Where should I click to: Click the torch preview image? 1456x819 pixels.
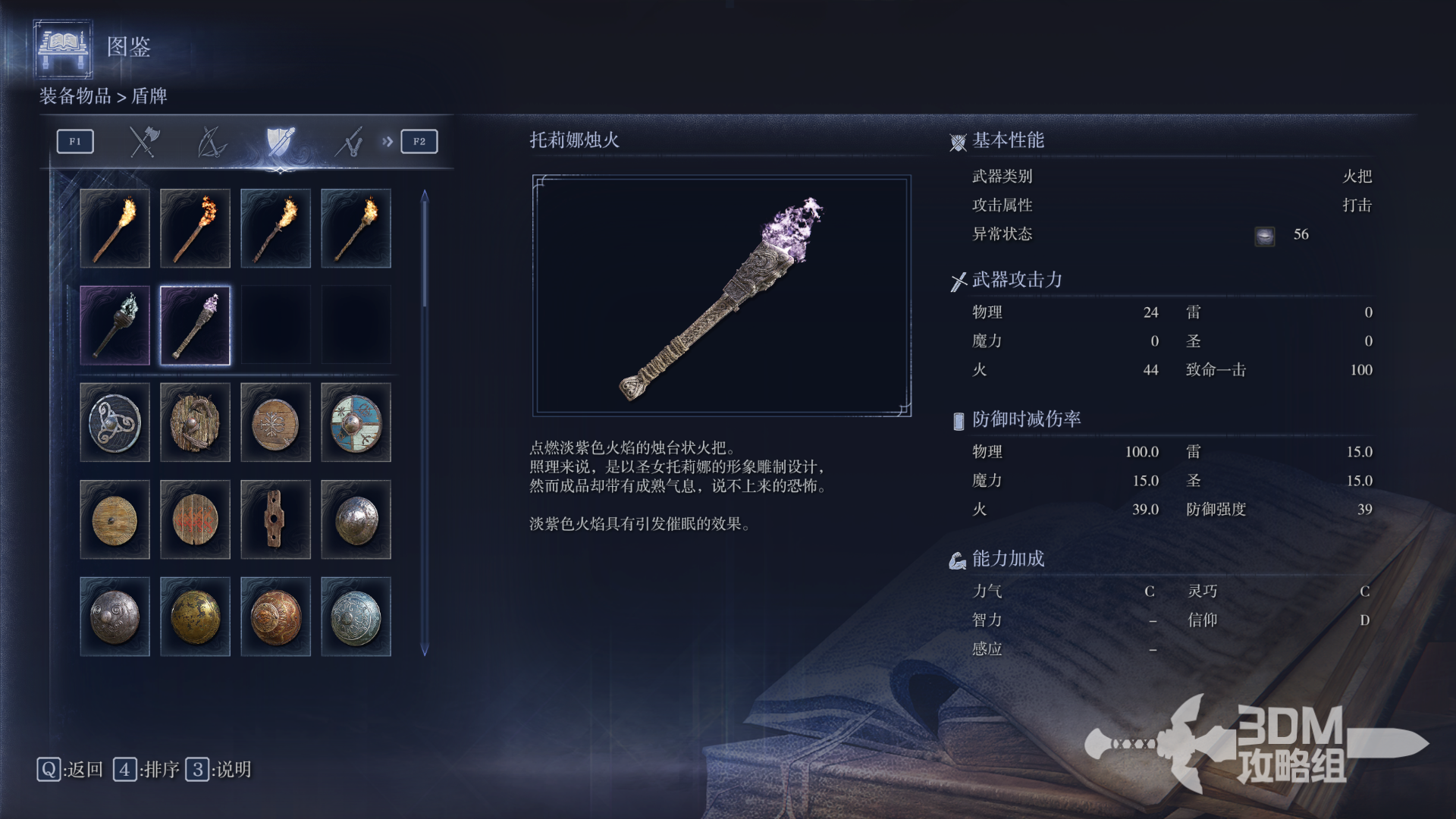[722, 296]
